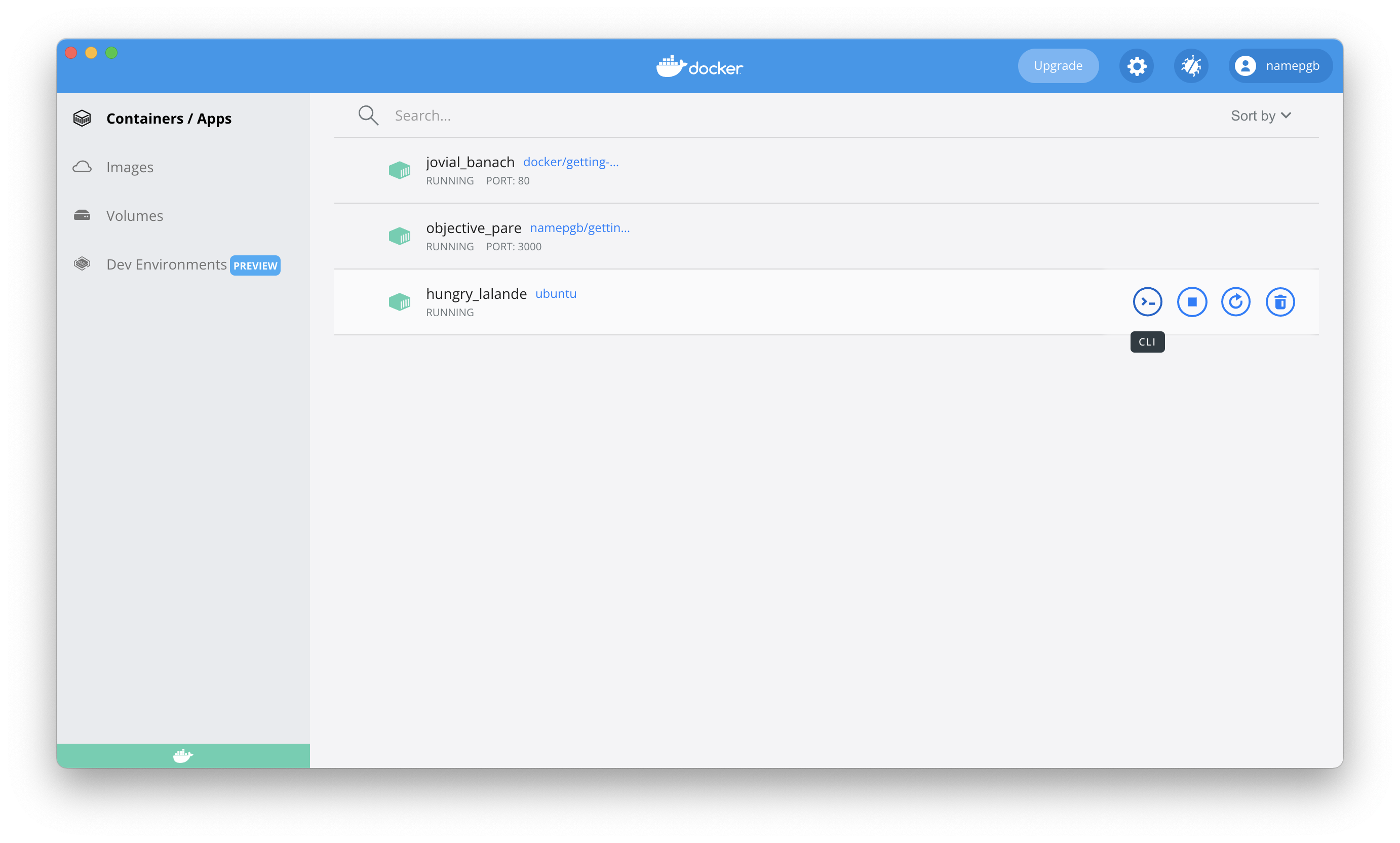Click the objective_pare container icon
This screenshot has width=1400, height=843.
(399, 236)
